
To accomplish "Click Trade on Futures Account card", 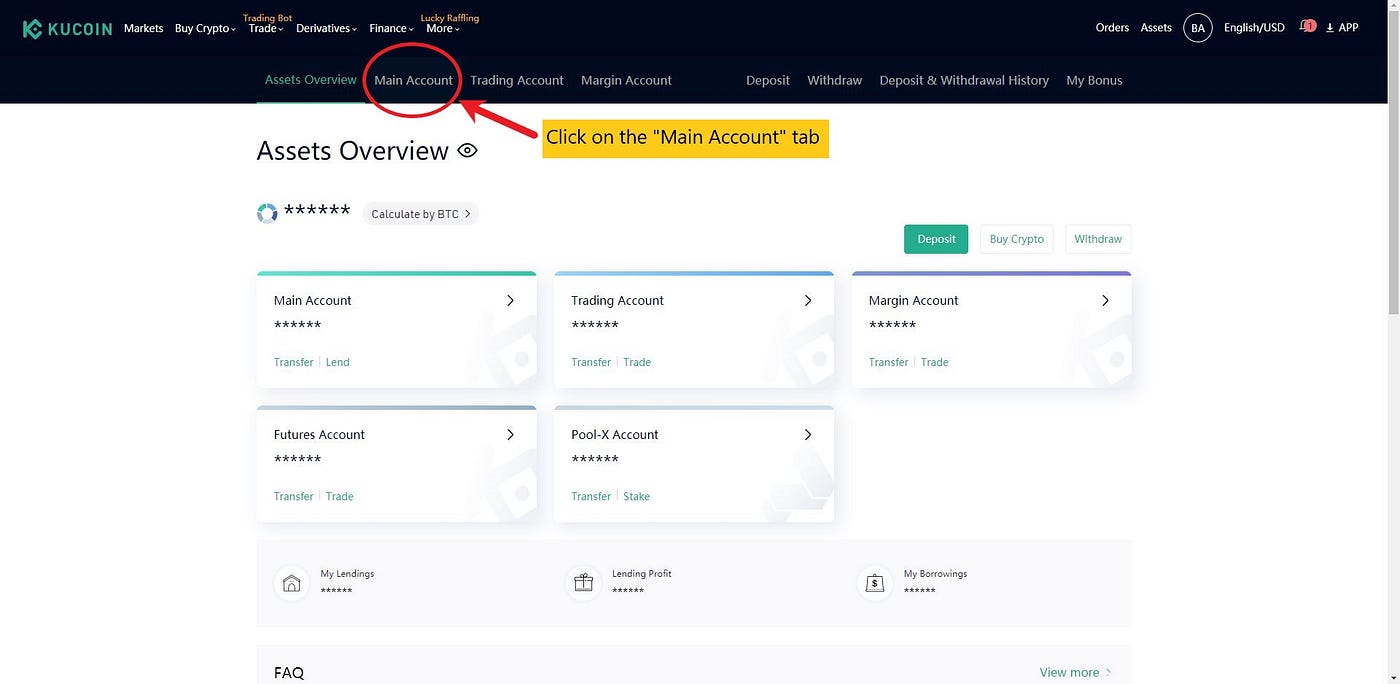I will point(340,496).
